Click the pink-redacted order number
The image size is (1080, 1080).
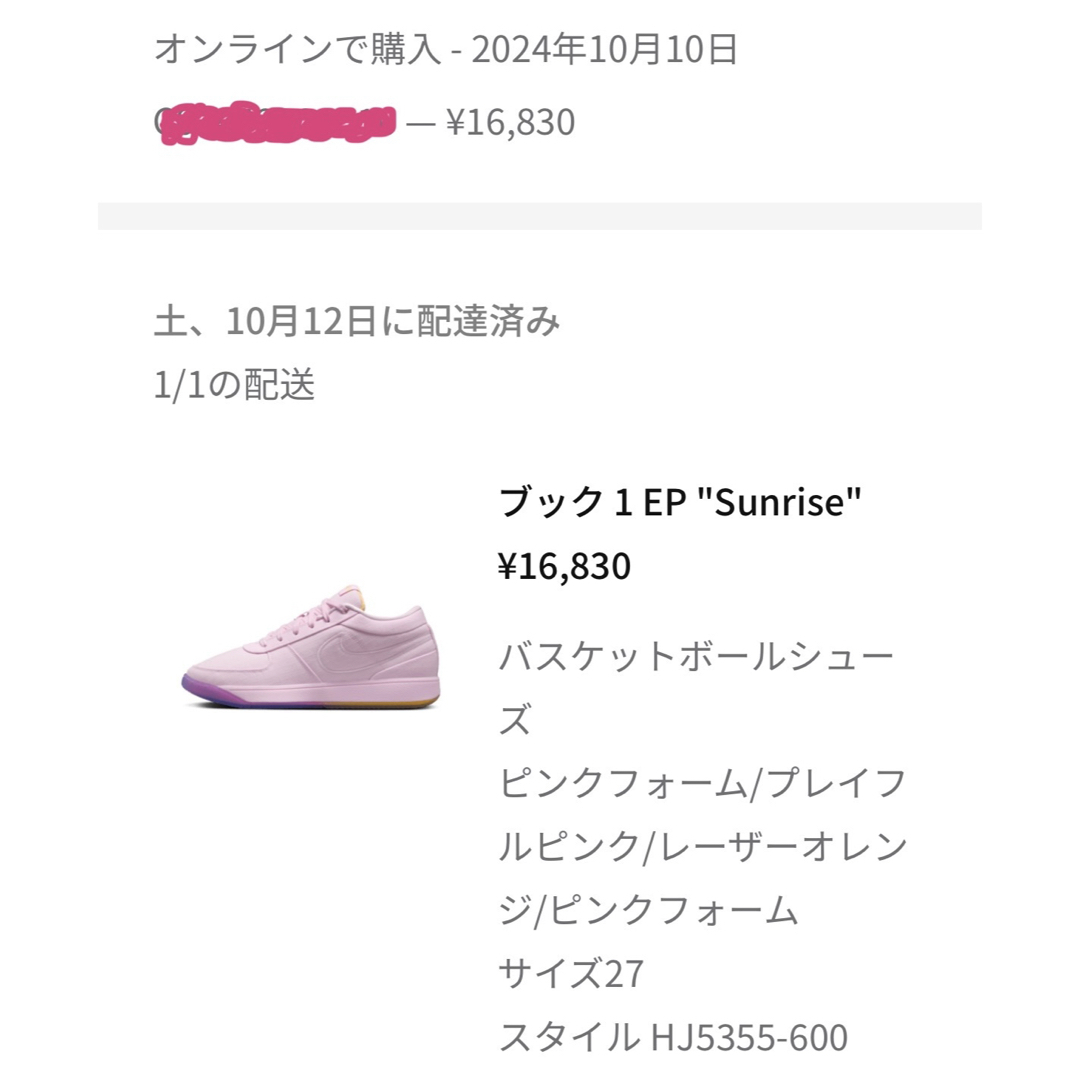pyautogui.click(x=276, y=123)
